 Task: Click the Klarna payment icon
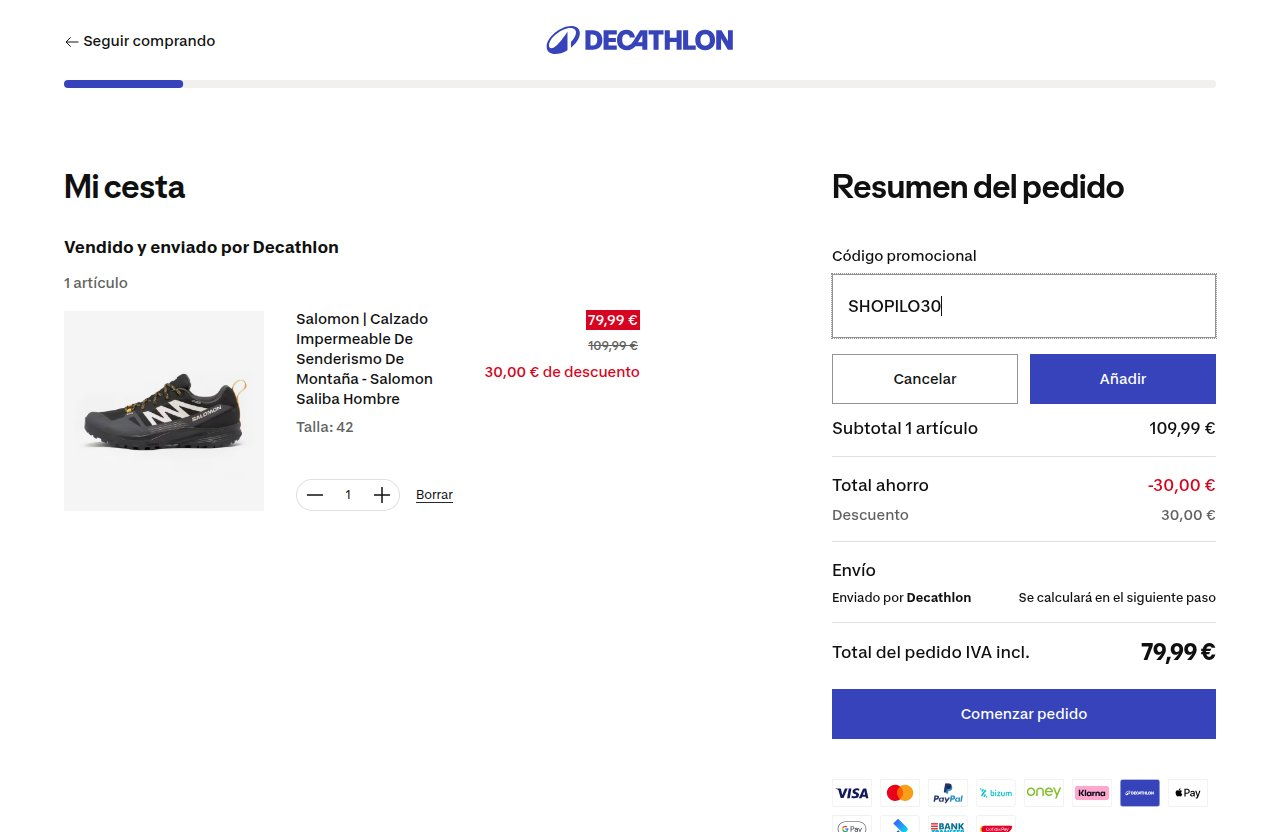[x=1092, y=793]
